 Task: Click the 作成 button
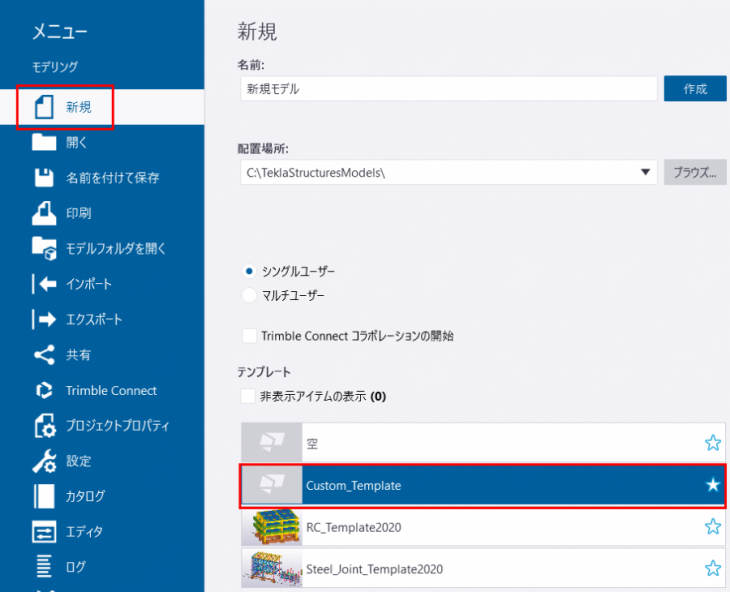coord(695,88)
